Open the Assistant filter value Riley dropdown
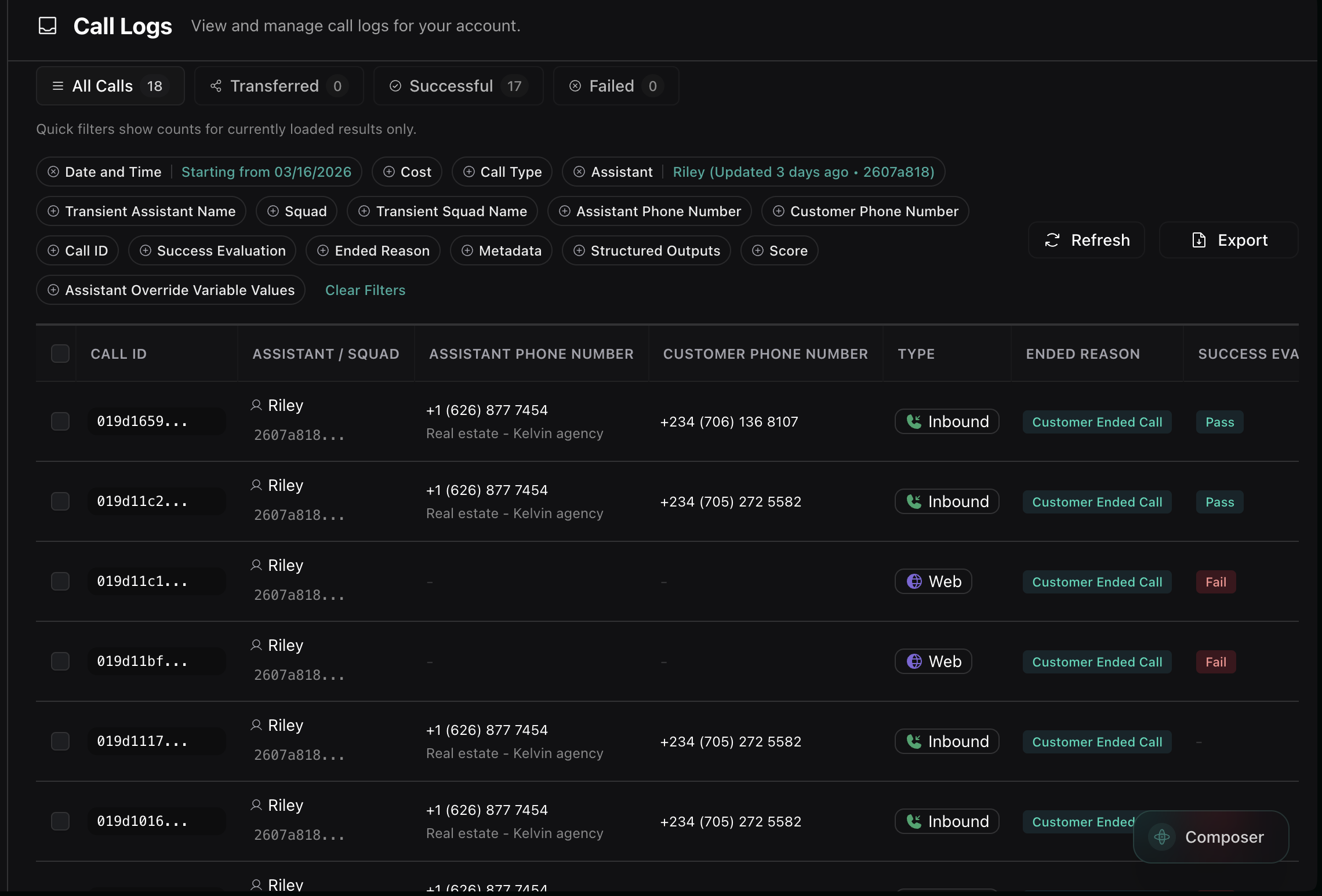Screen dimensions: 1322x896 click(804, 172)
